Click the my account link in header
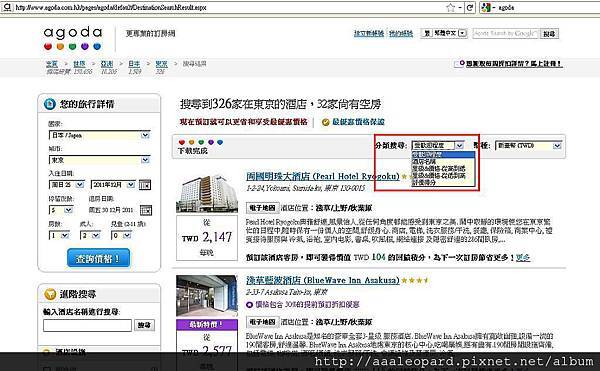This screenshot has height=371, width=600. 401,33
